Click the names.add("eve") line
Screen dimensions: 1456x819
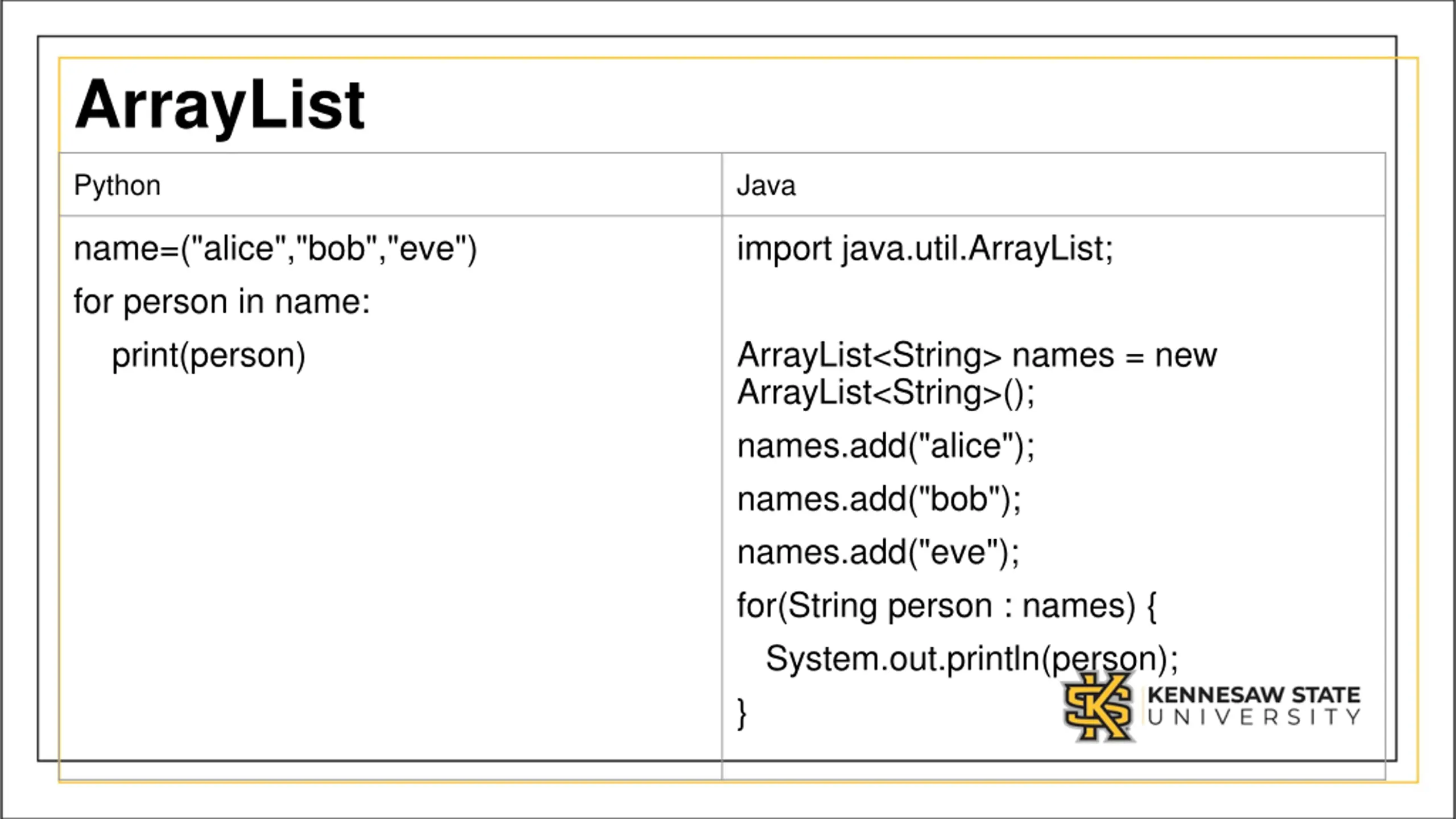[878, 553]
